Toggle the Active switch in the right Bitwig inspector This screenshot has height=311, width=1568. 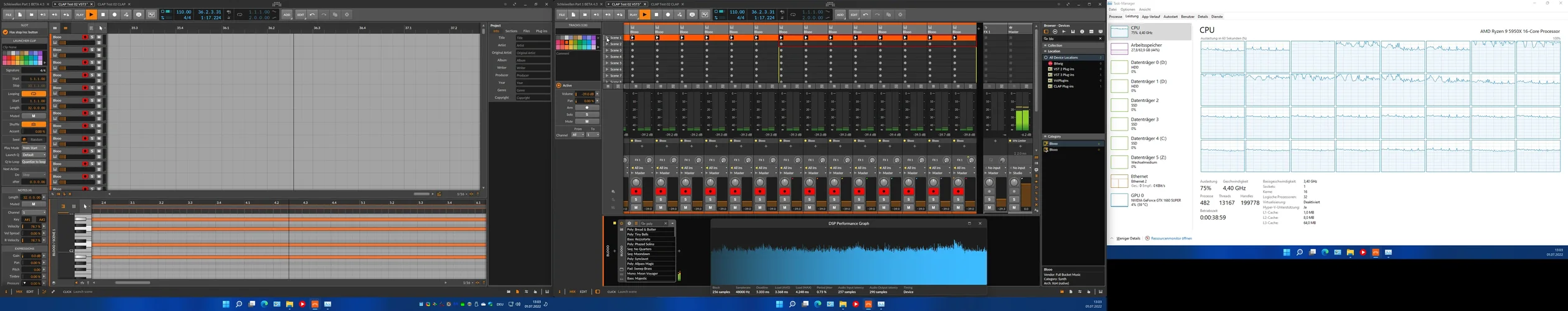pos(559,86)
